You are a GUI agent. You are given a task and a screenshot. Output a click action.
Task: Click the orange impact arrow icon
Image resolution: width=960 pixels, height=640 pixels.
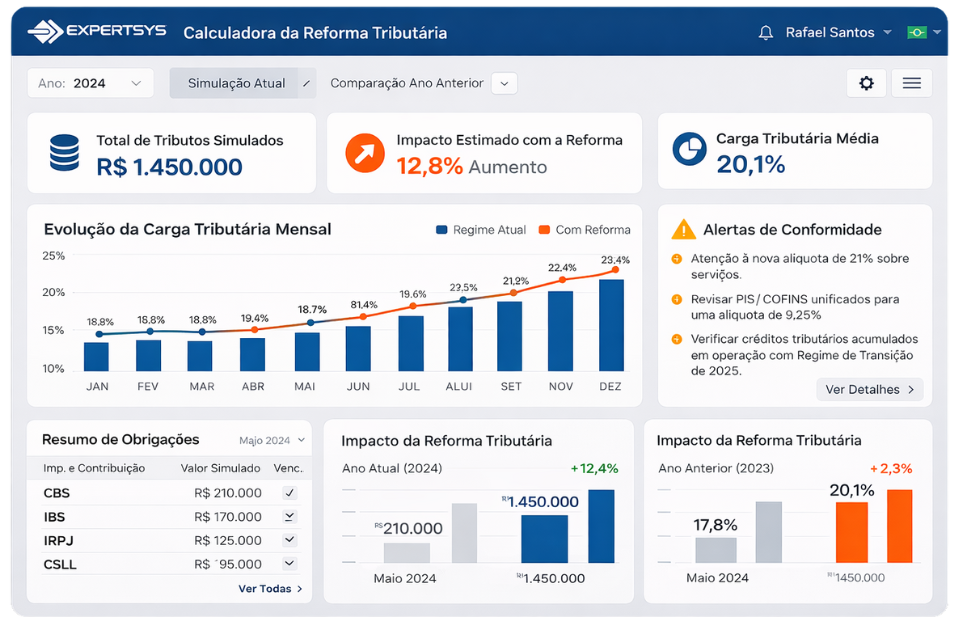(x=365, y=153)
